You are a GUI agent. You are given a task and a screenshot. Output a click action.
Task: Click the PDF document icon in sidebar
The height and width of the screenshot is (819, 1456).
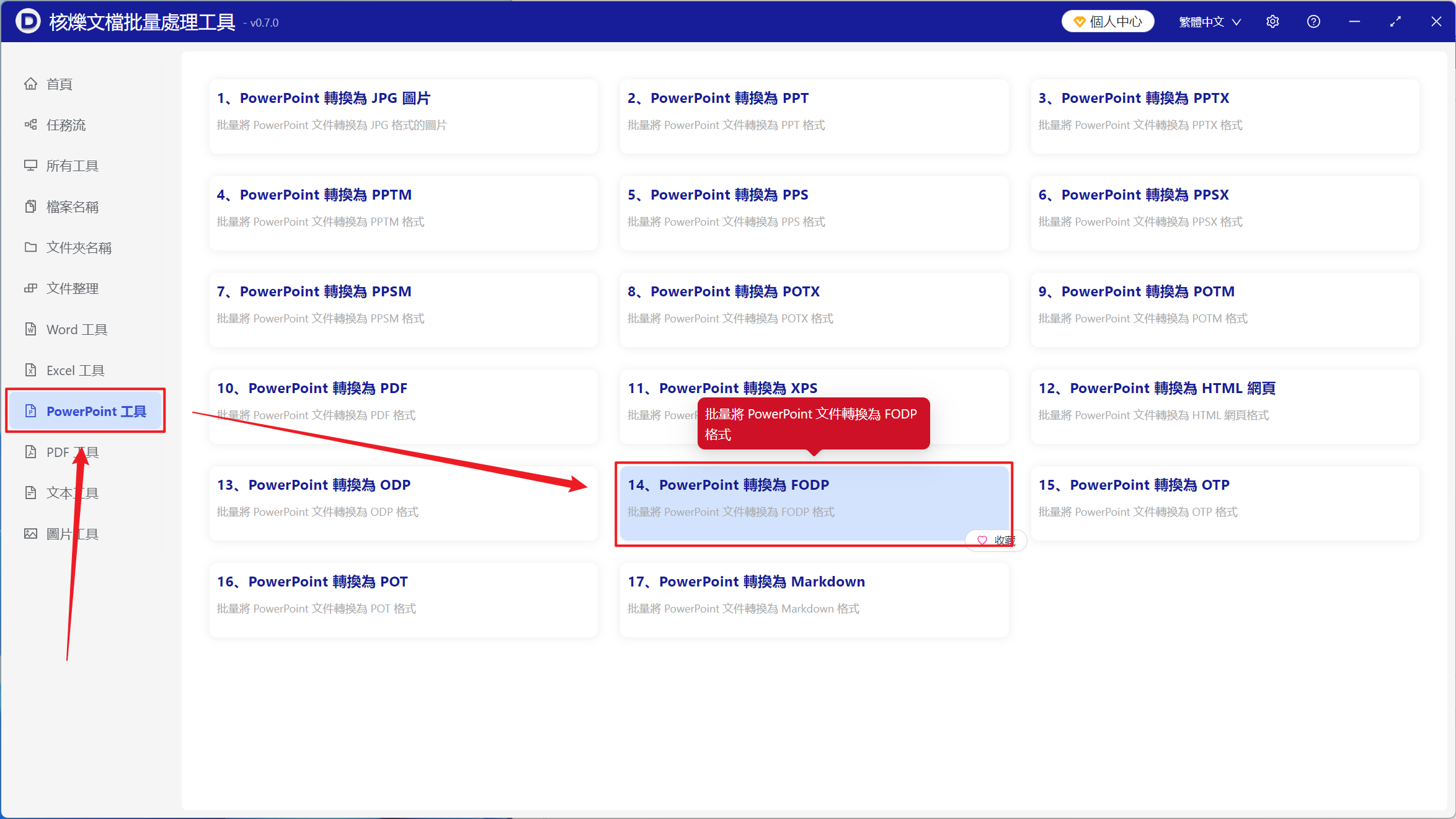tap(30, 452)
